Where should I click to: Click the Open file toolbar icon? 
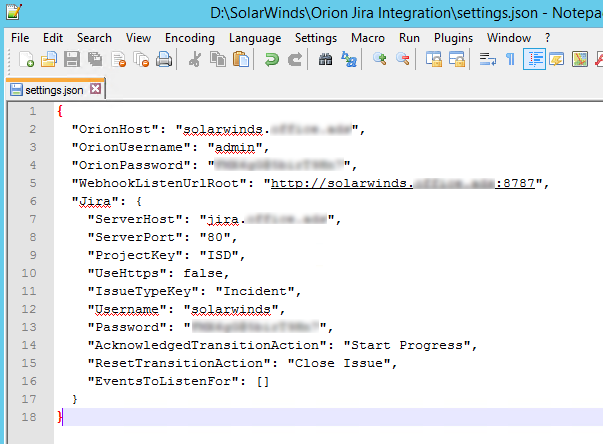(49, 60)
